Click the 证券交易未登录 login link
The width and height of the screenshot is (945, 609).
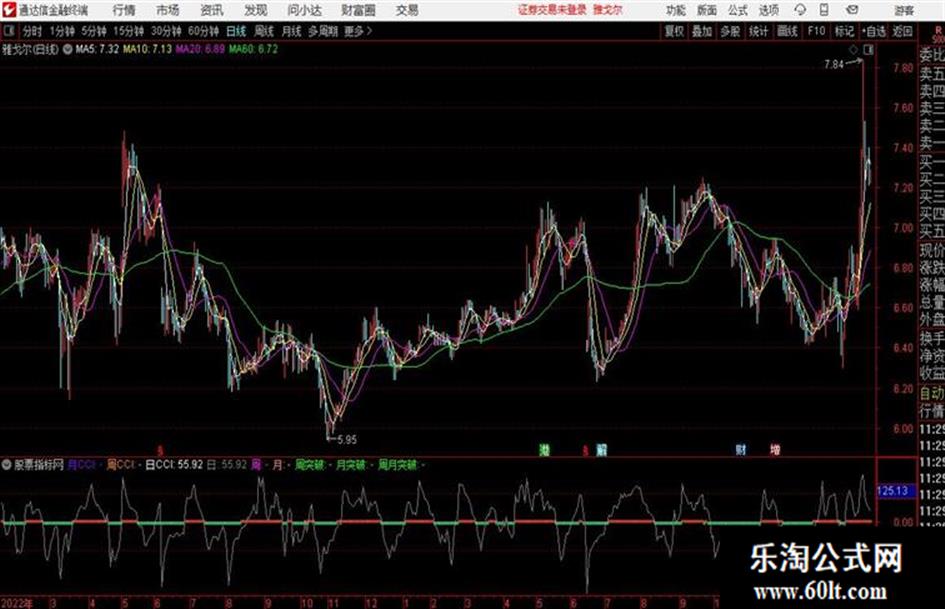(x=552, y=10)
